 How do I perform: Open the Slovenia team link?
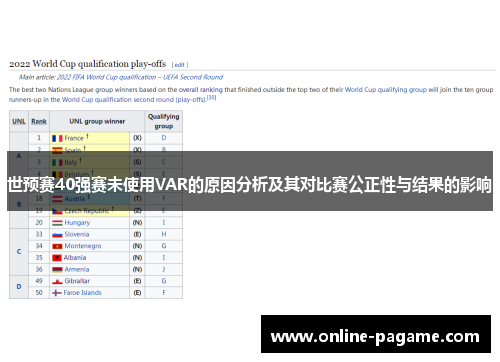click(x=77, y=234)
